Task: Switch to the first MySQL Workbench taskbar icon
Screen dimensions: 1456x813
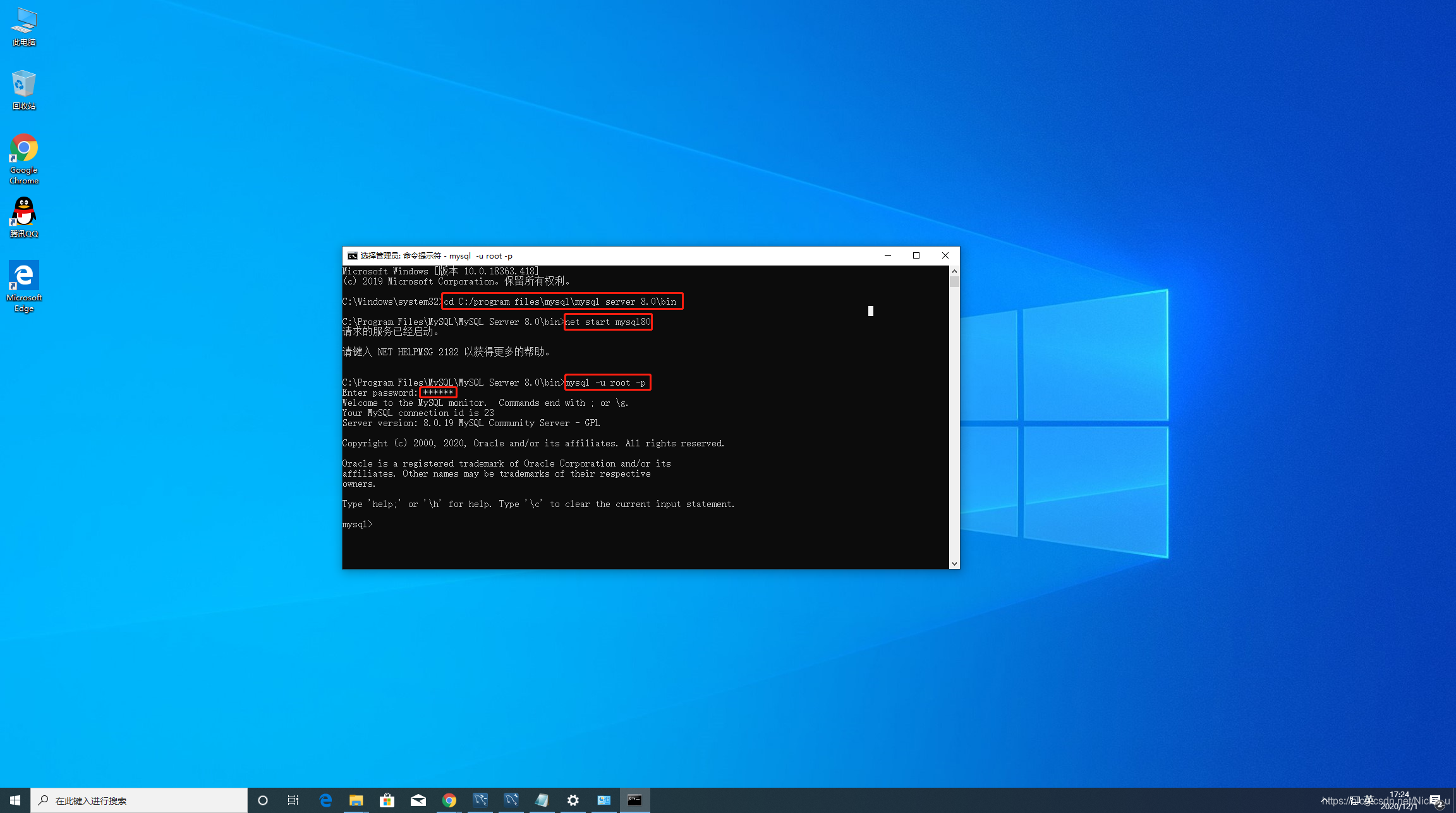Action: tap(480, 800)
